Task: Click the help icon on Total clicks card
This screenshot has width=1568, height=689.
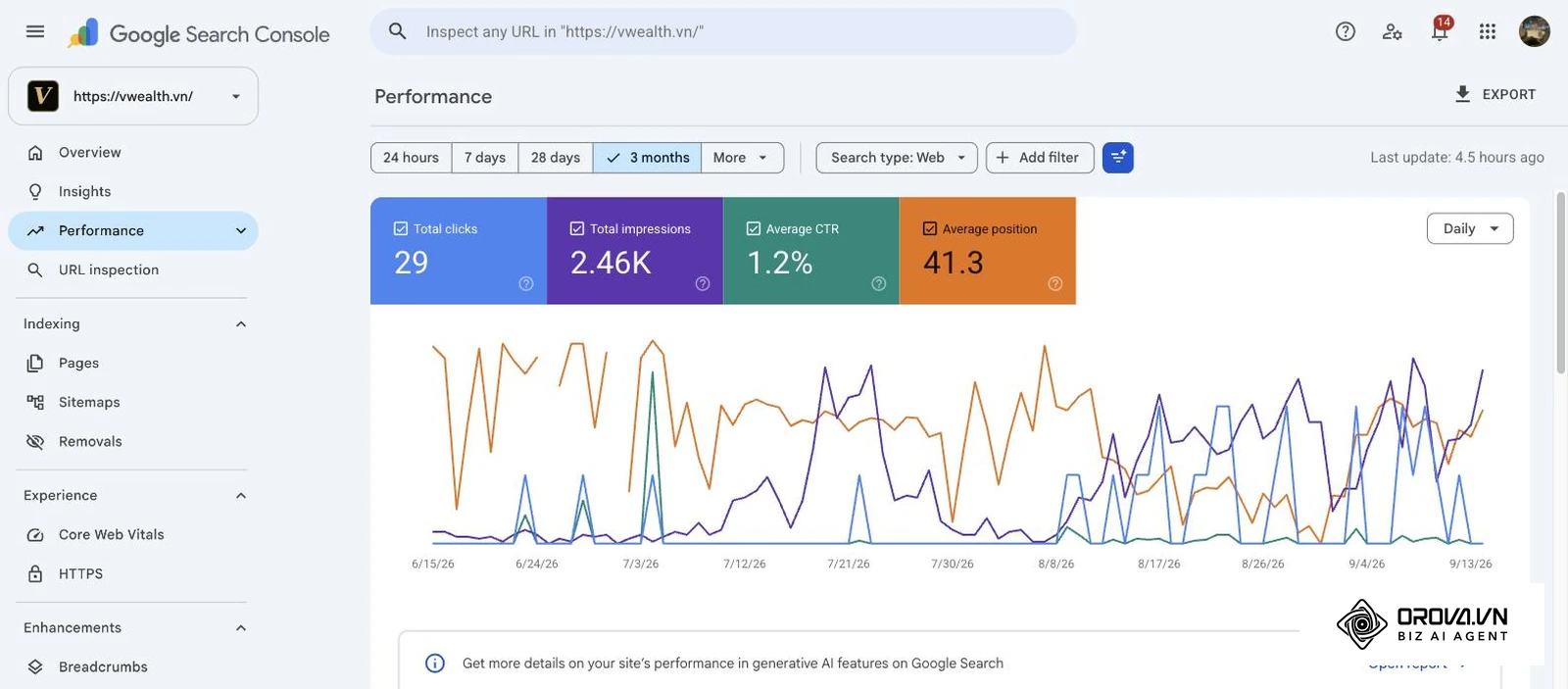Action: tap(526, 283)
